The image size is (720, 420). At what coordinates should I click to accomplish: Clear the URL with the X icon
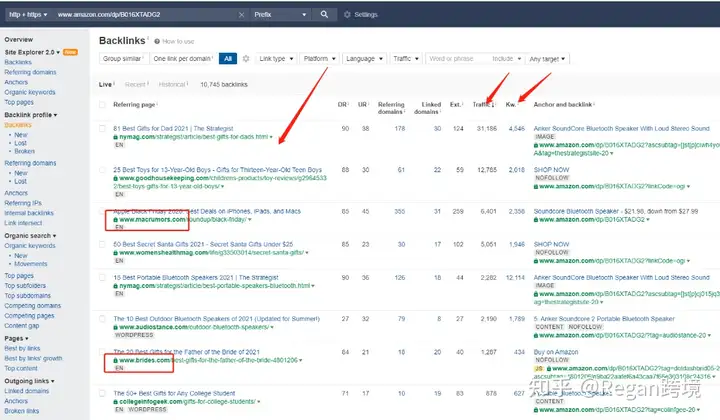[x=242, y=15]
